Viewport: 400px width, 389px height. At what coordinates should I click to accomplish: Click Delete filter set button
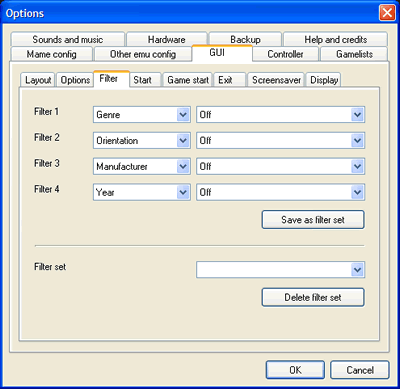313,297
